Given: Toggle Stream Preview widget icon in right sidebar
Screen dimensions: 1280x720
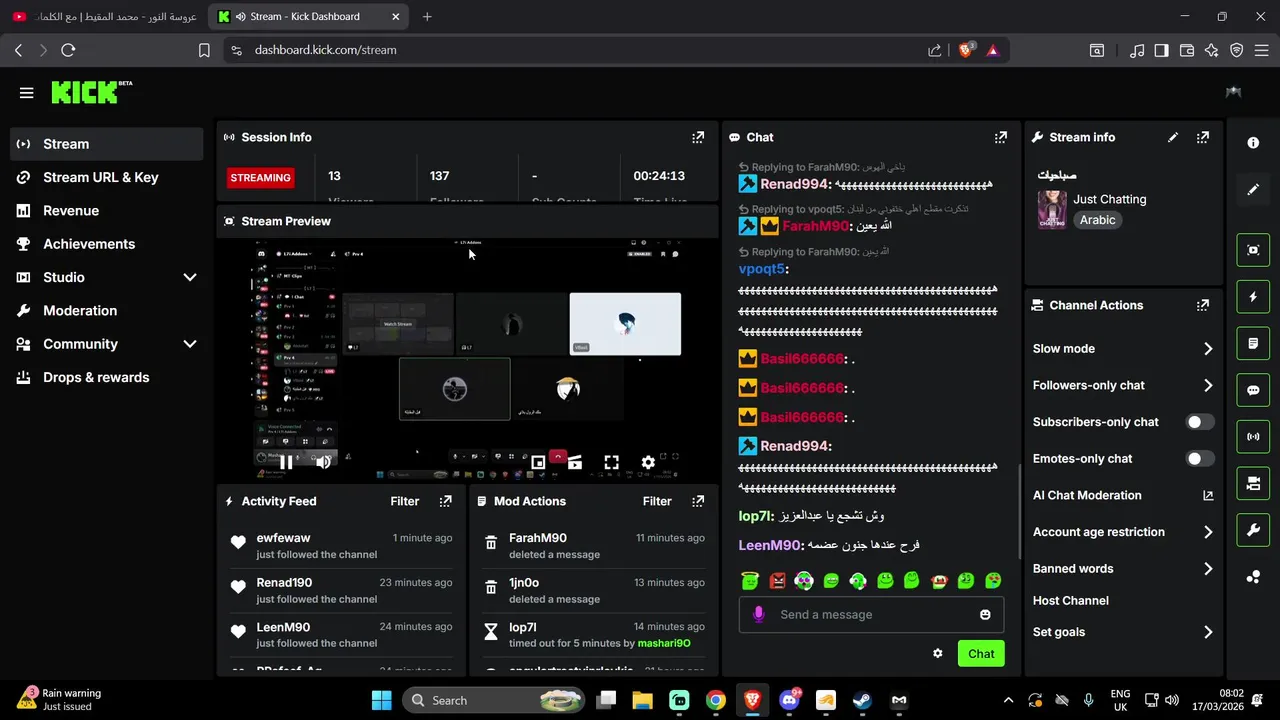Looking at the screenshot, I should [1253, 250].
